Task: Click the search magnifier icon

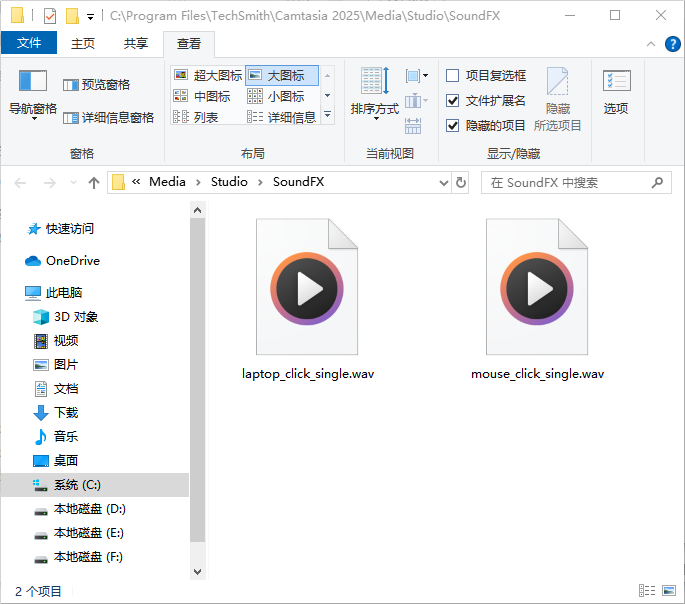Action: tap(657, 183)
